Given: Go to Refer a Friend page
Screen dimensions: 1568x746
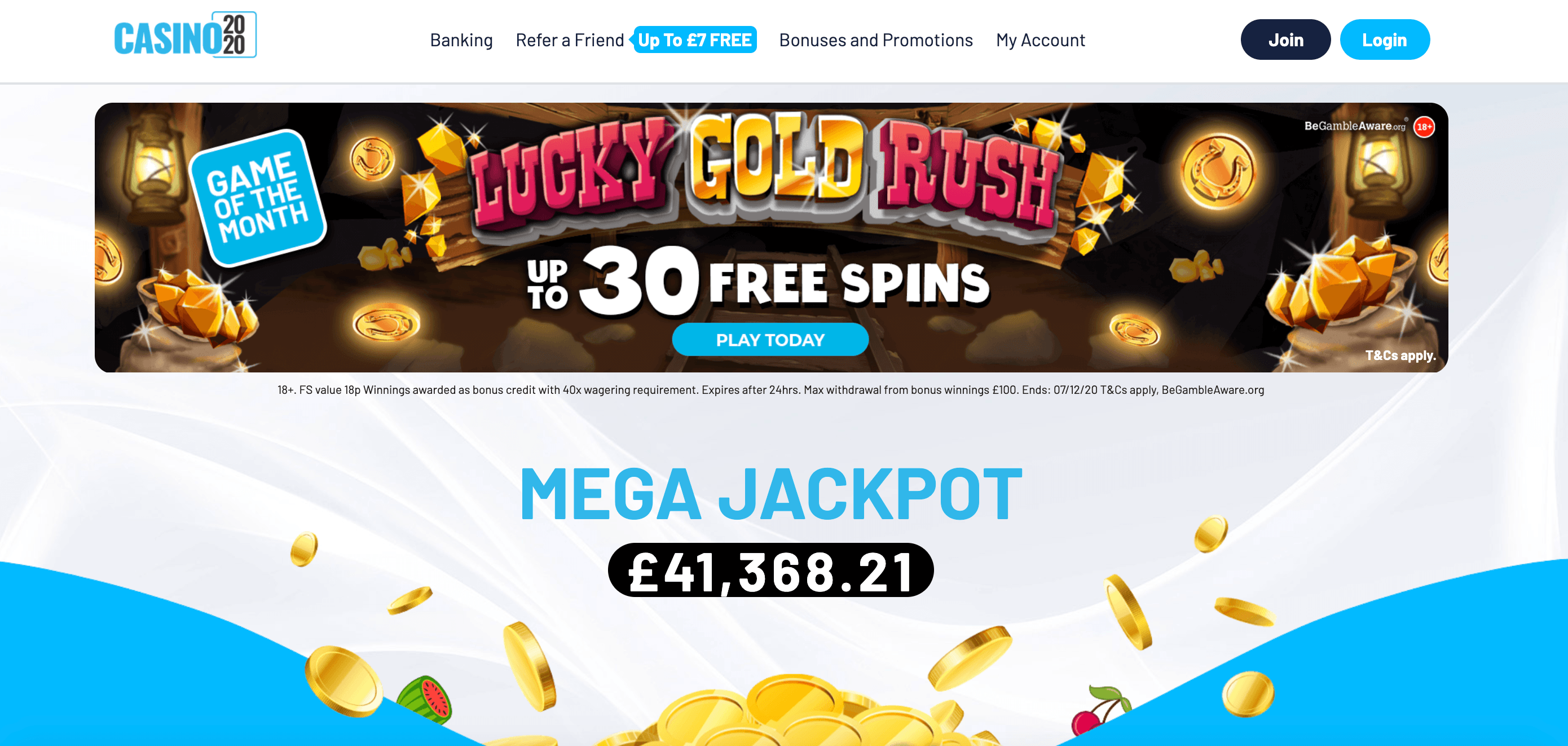Looking at the screenshot, I should (x=569, y=40).
